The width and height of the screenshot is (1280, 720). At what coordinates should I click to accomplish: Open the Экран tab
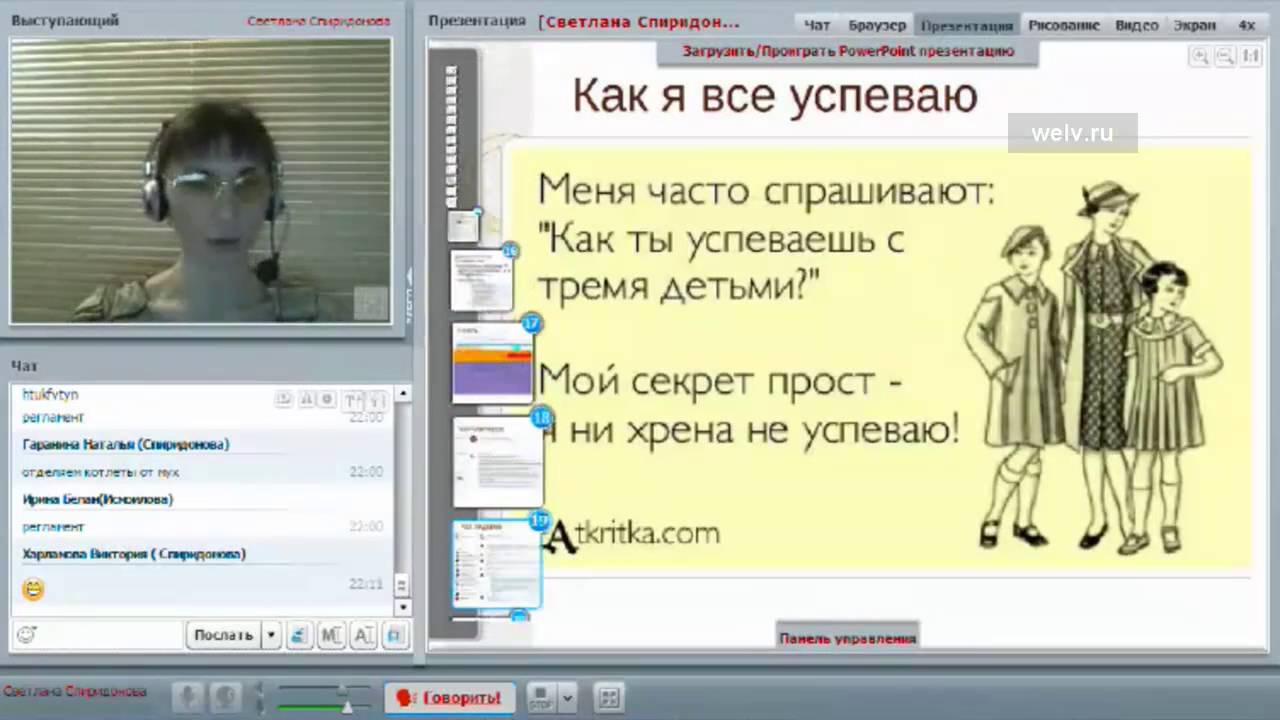click(1195, 25)
